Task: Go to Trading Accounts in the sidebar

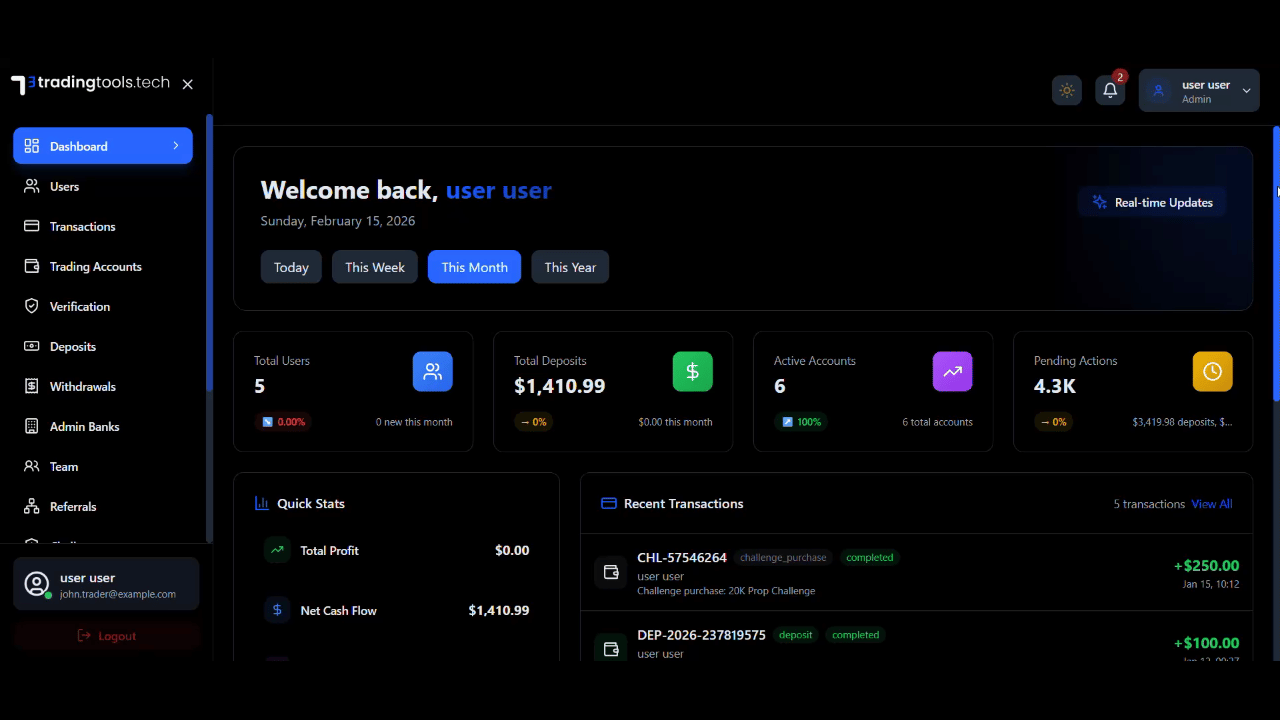Action: (x=95, y=267)
